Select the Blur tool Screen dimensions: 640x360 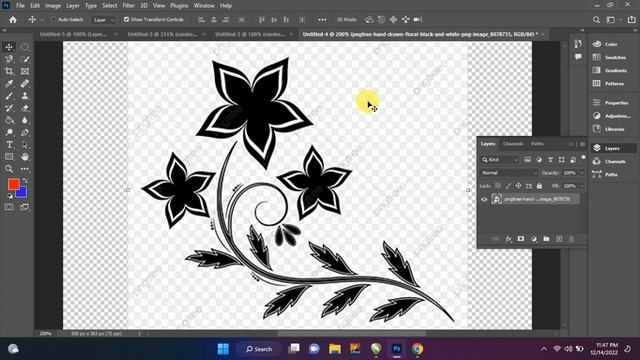pyautogui.click(x=24, y=120)
